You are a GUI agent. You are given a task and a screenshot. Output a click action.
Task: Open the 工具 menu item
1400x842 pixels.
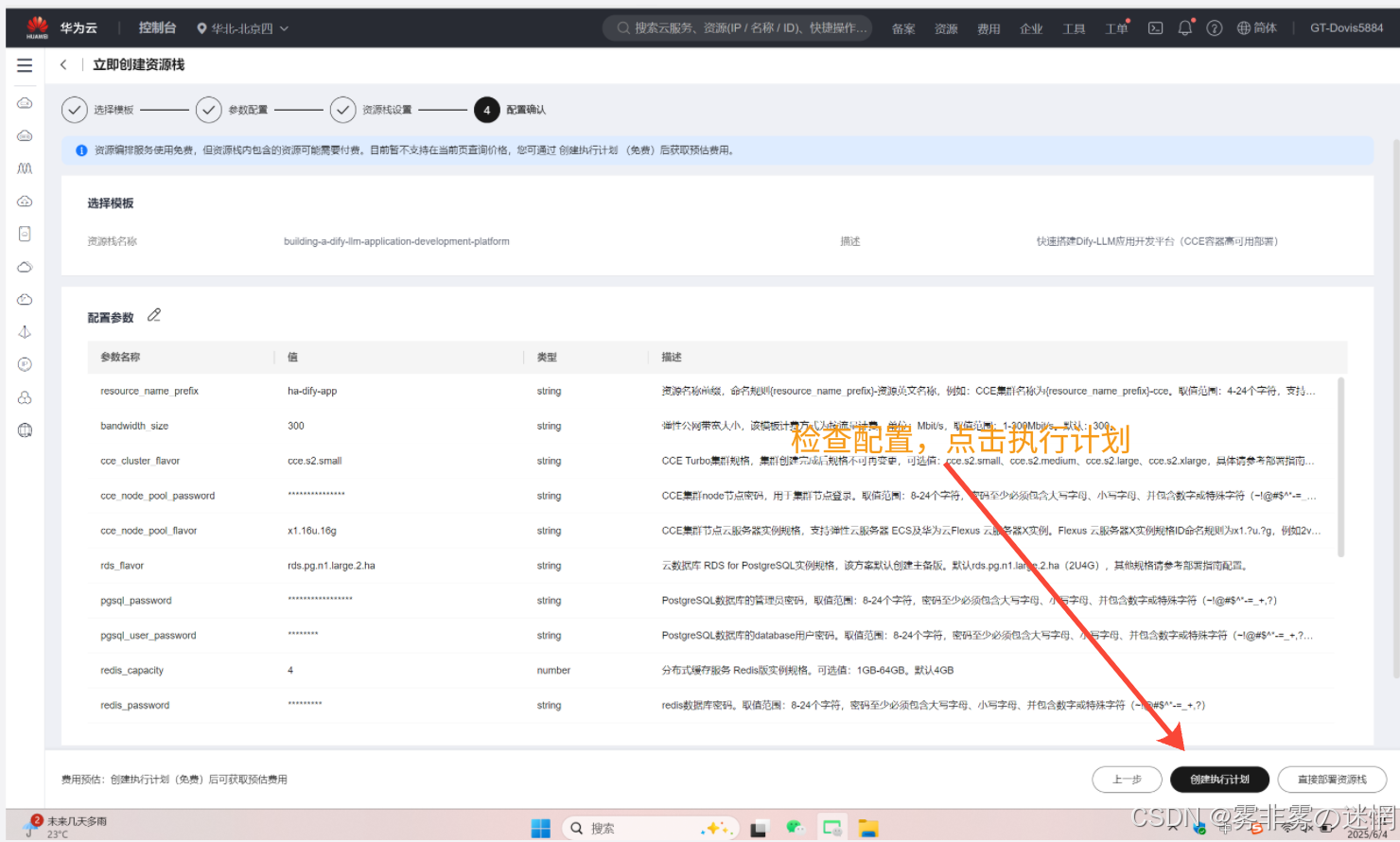click(x=1074, y=28)
